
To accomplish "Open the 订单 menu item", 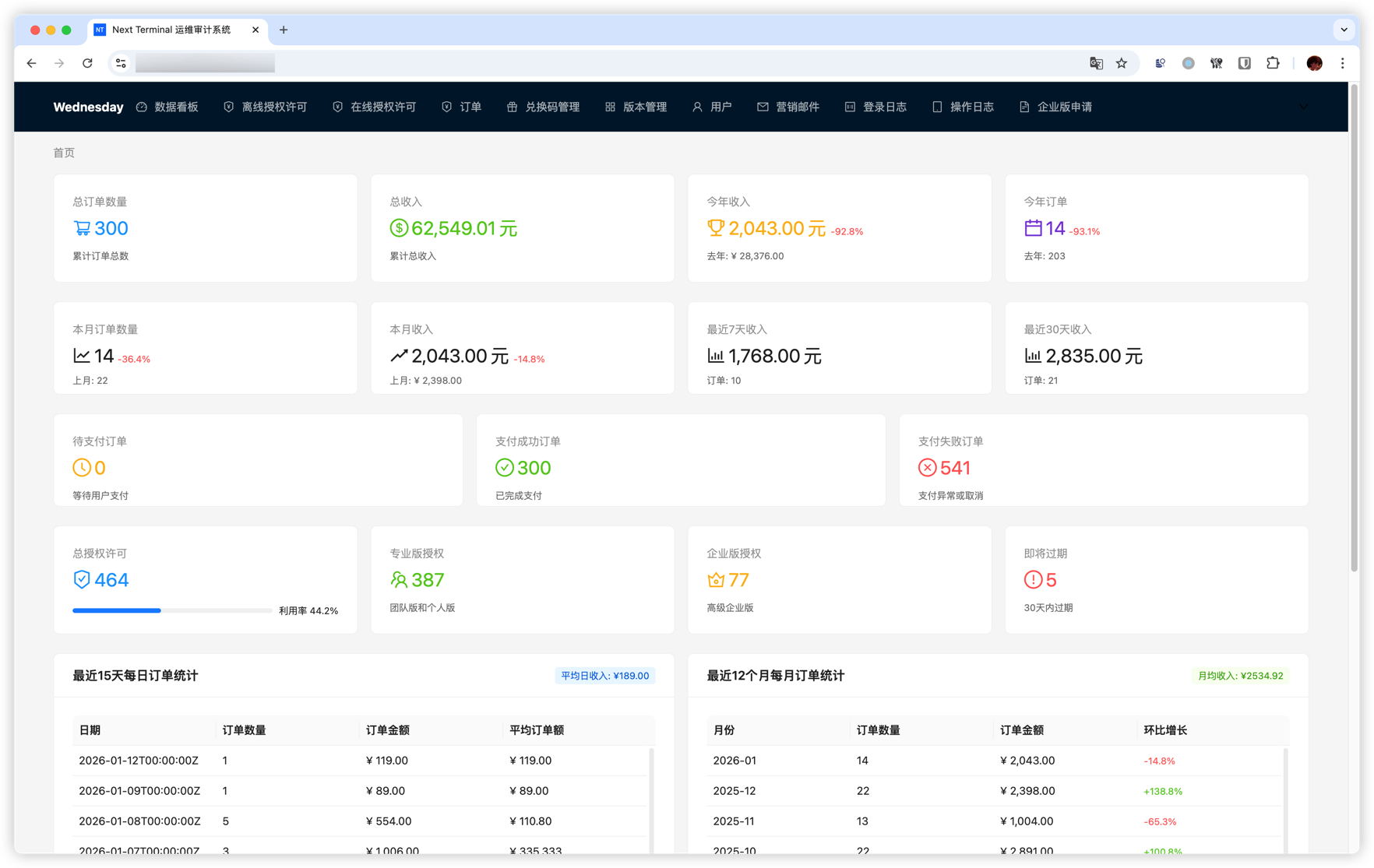I will pyautogui.click(x=462, y=107).
